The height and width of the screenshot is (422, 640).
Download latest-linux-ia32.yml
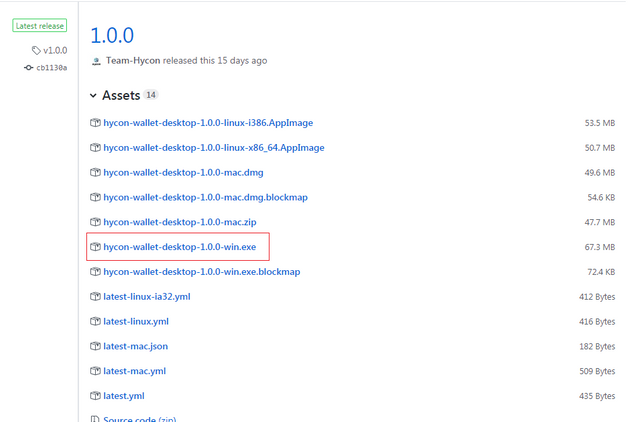tap(147, 297)
